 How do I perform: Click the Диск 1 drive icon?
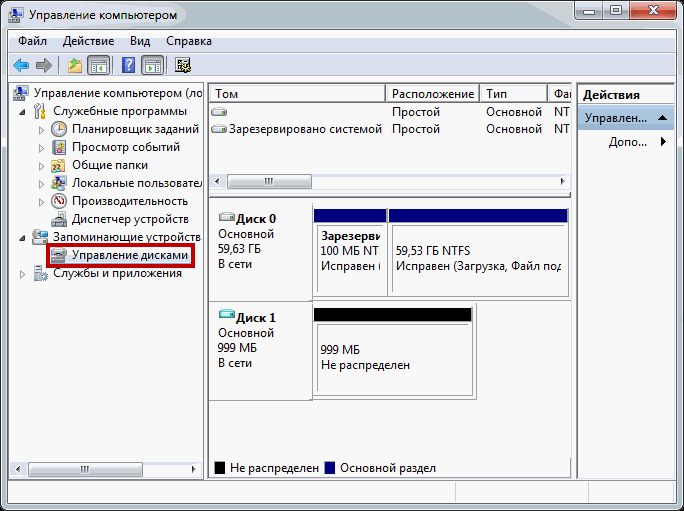point(226,313)
